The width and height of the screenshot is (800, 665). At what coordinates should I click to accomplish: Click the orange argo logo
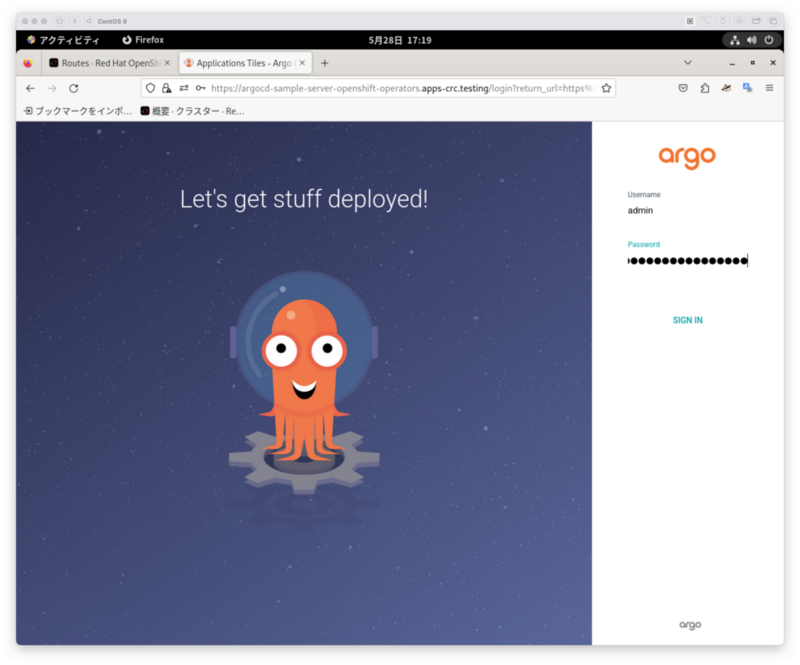687,157
